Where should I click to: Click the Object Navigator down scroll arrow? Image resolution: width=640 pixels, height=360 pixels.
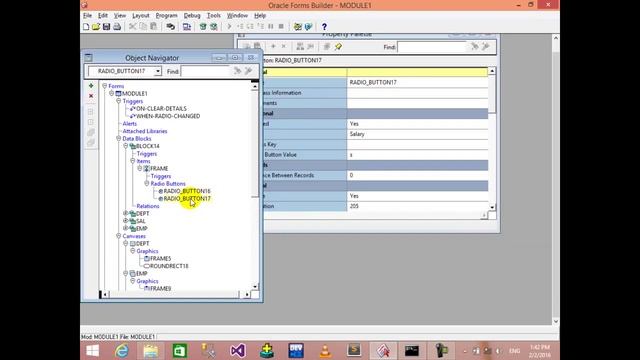[255, 287]
